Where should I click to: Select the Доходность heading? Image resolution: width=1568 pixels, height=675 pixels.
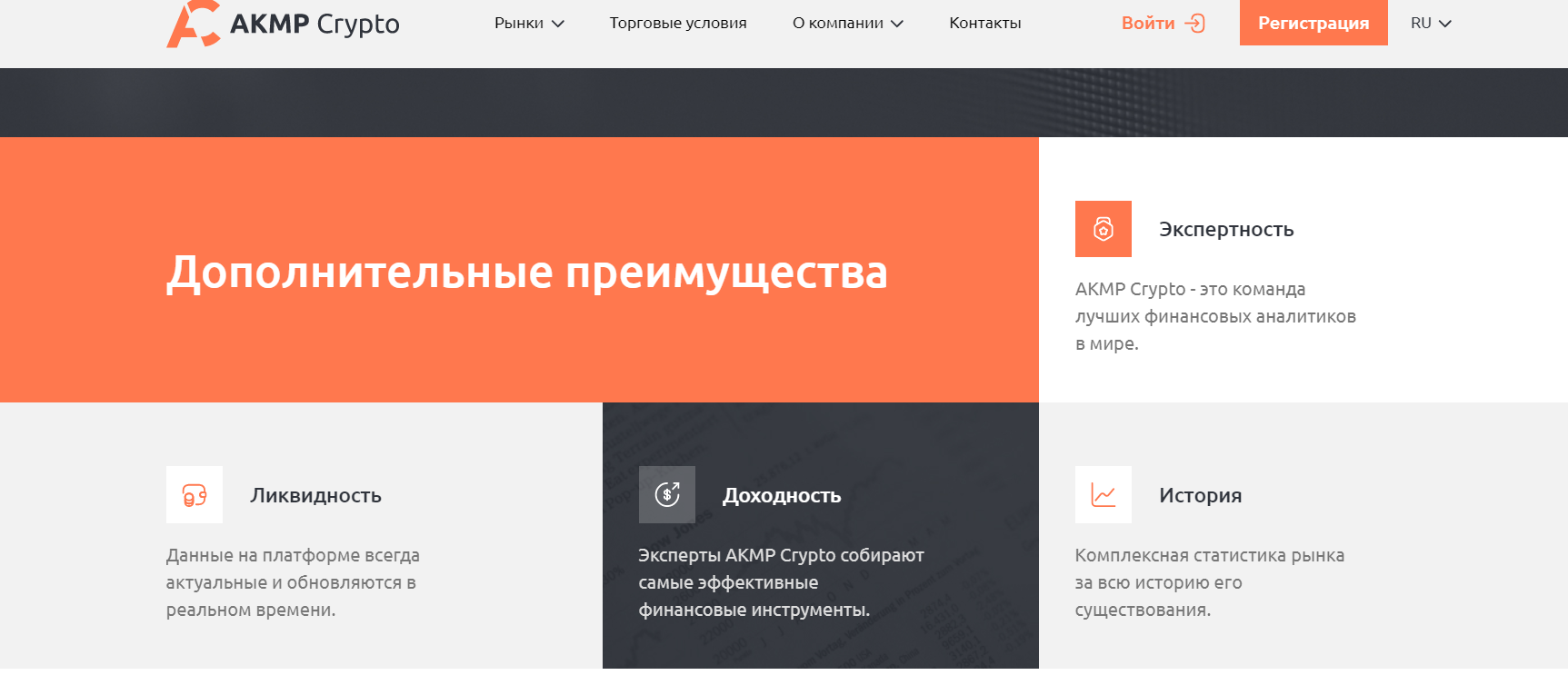(782, 495)
